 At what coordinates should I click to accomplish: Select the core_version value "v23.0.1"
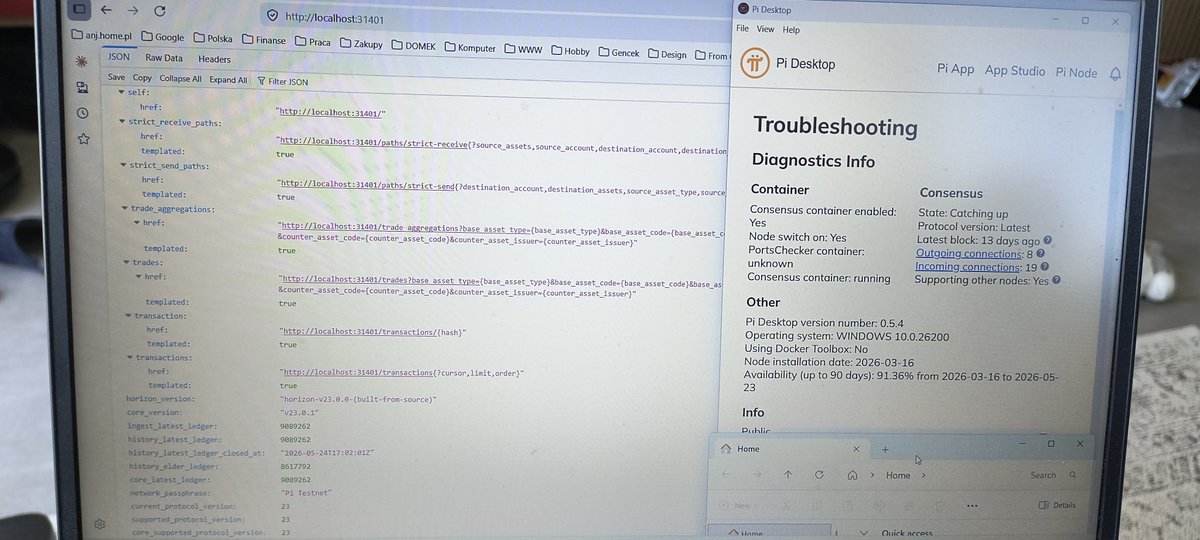pos(300,412)
